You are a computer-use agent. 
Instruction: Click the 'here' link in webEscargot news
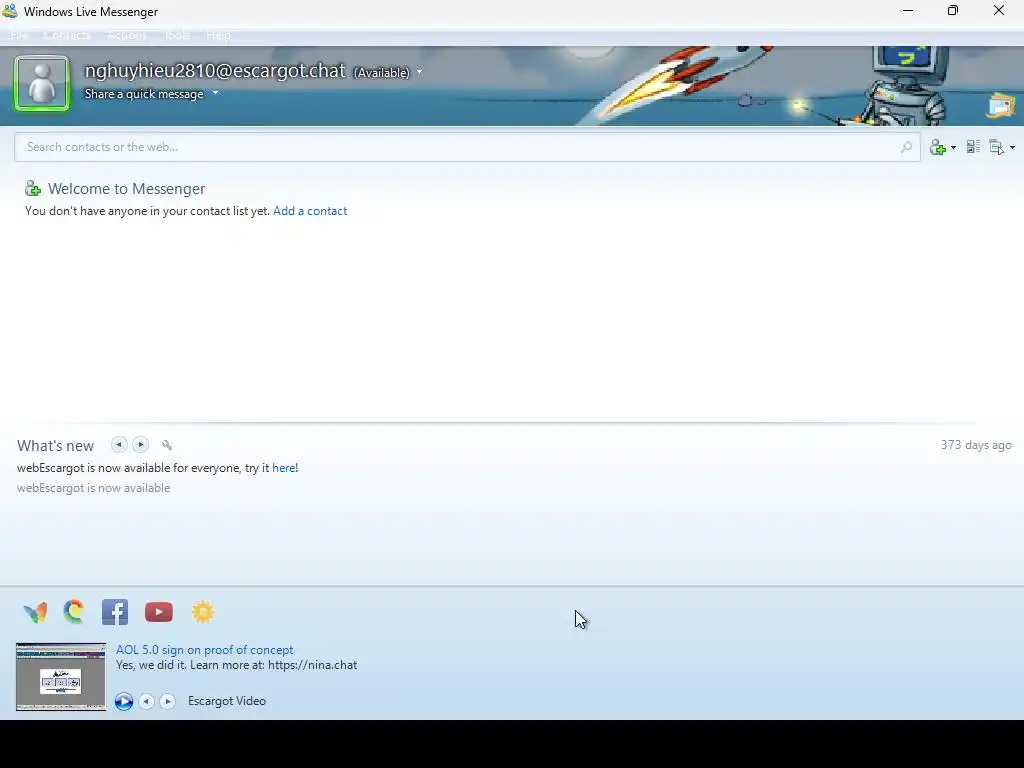(x=283, y=468)
